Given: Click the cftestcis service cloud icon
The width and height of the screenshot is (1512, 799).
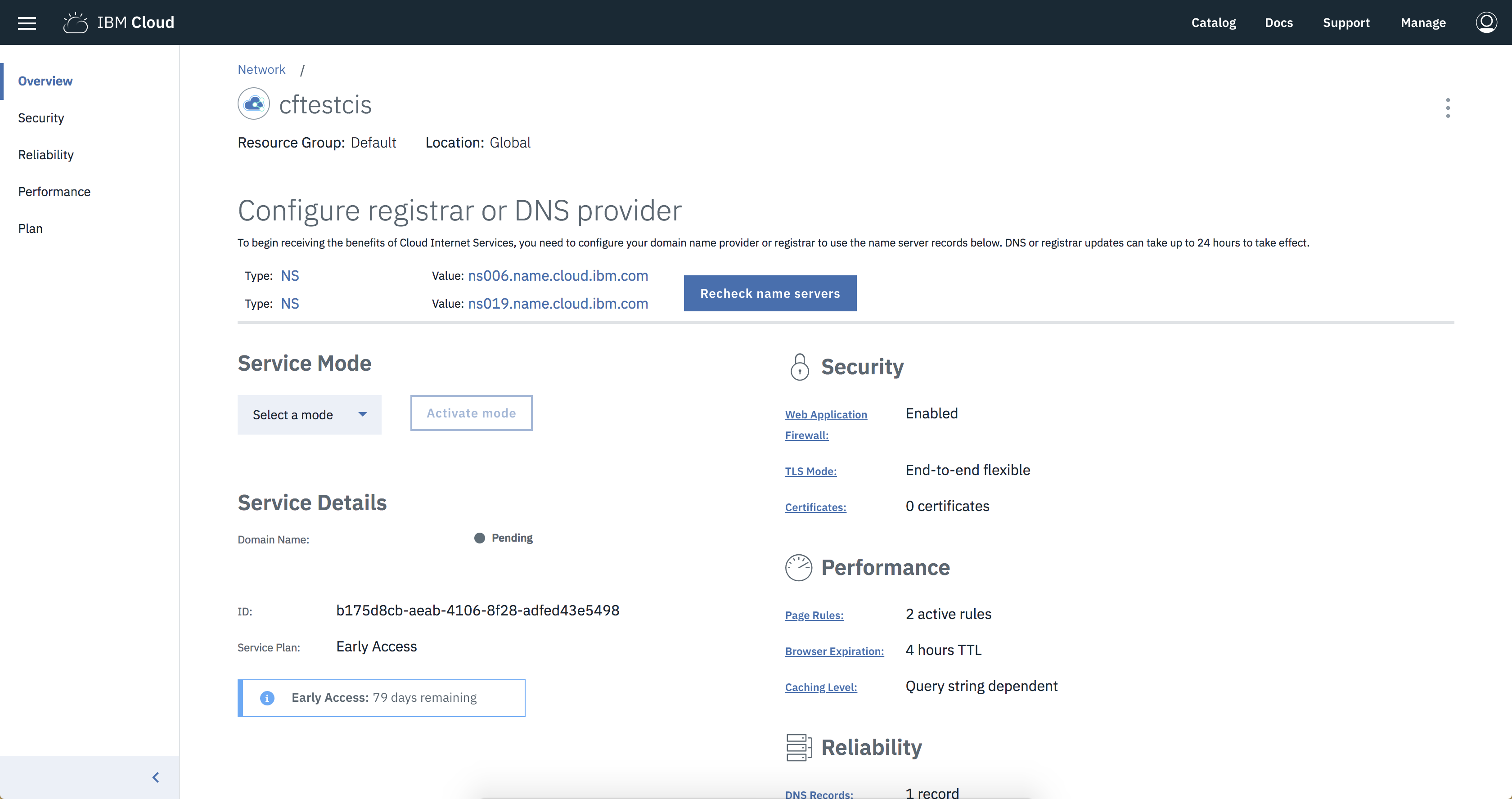Looking at the screenshot, I should pyautogui.click(x=253, y=104).
